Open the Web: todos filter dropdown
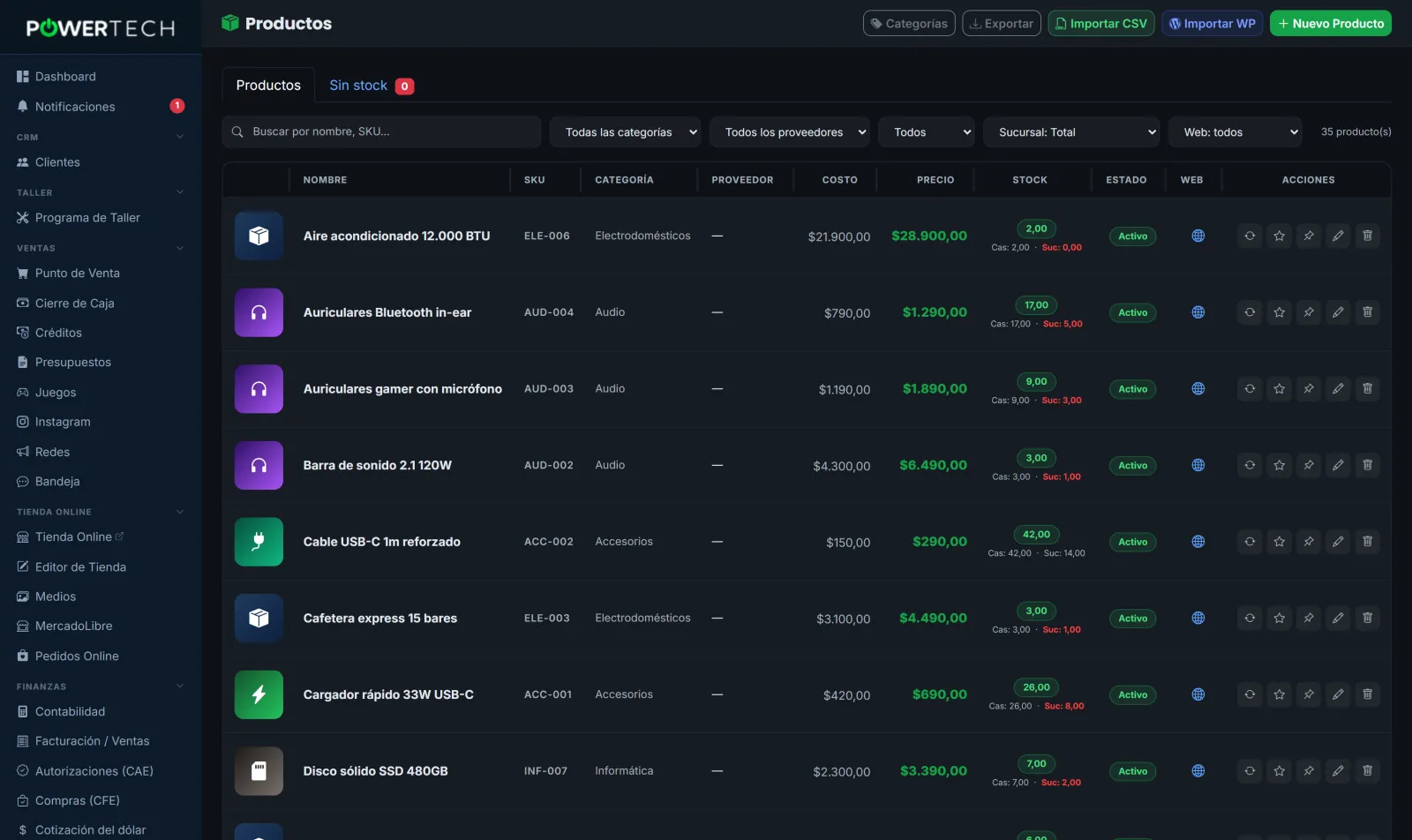 (1235, 132)
